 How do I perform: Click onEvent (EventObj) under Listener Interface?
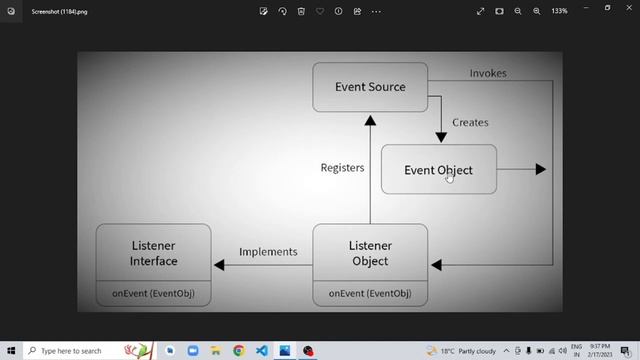tap(153, 293)
